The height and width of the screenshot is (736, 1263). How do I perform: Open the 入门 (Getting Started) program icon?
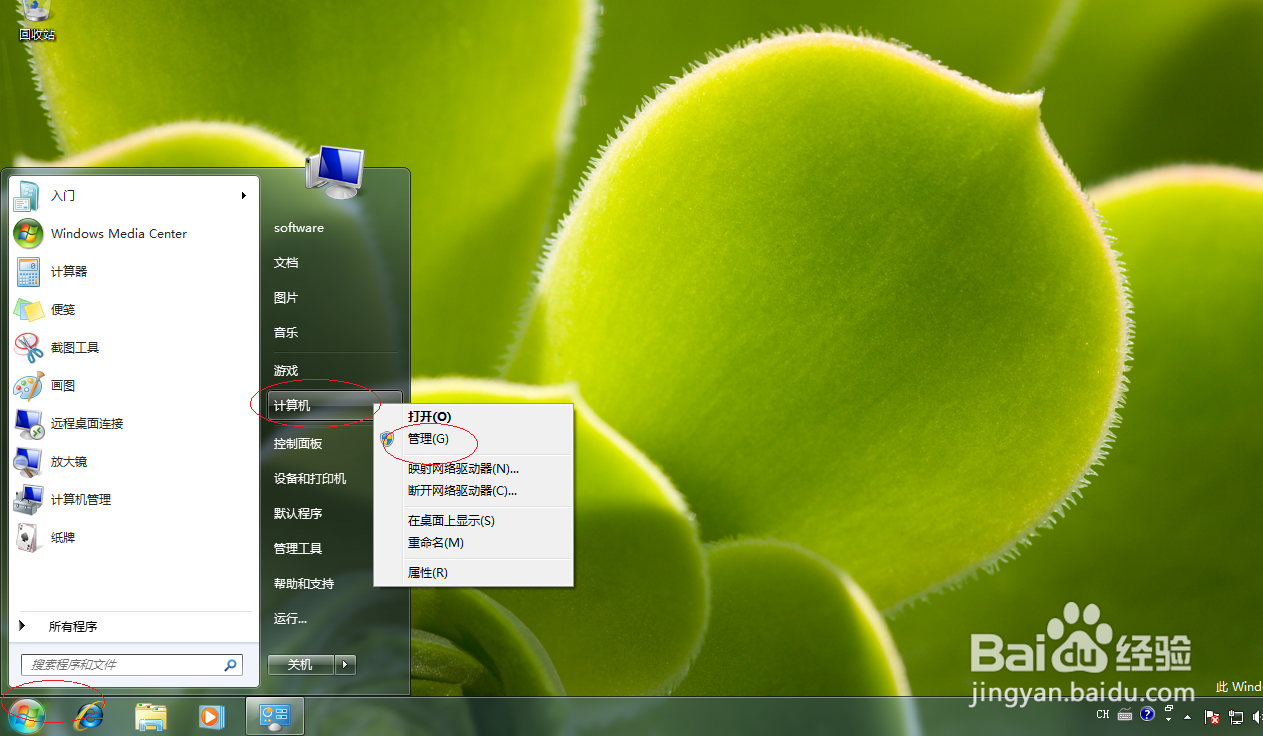(x=28, y=195)
